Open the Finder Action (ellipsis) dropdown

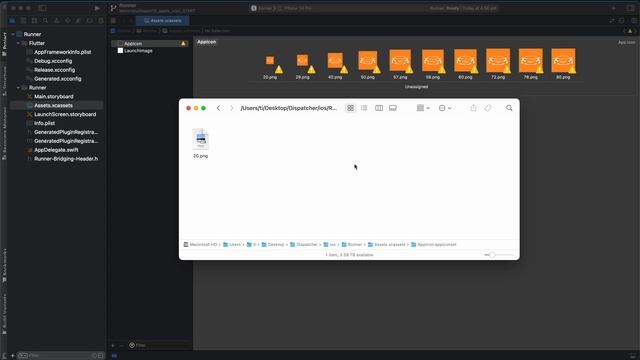pyautogui.click(x=444, y=108)
